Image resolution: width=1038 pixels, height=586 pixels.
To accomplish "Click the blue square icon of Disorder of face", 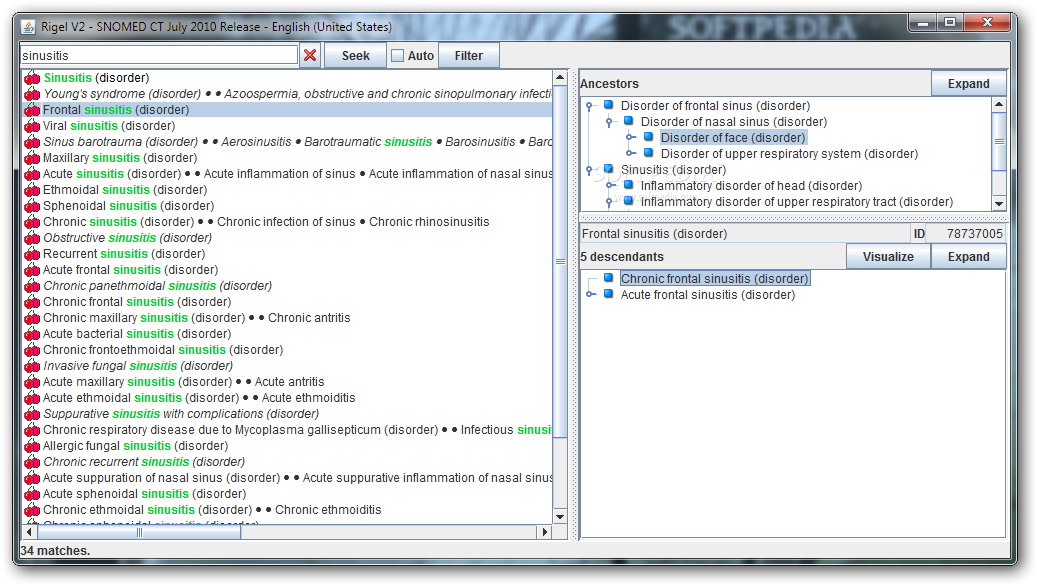I will coord(649,137).
